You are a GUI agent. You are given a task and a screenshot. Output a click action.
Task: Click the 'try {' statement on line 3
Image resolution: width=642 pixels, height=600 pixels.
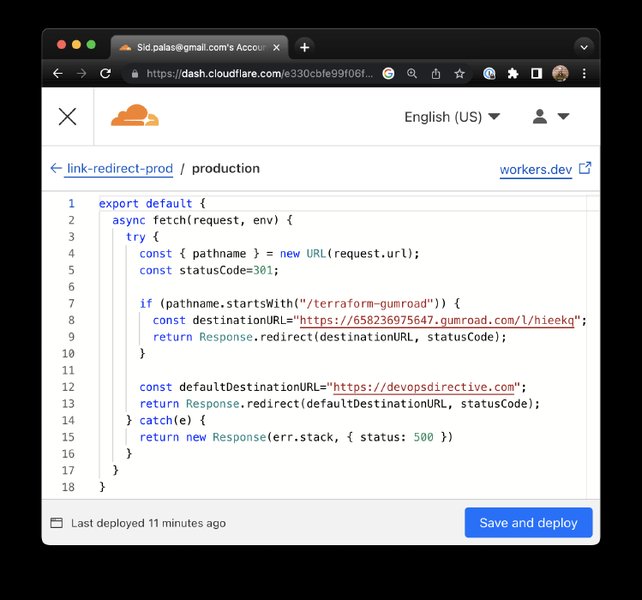142,237
